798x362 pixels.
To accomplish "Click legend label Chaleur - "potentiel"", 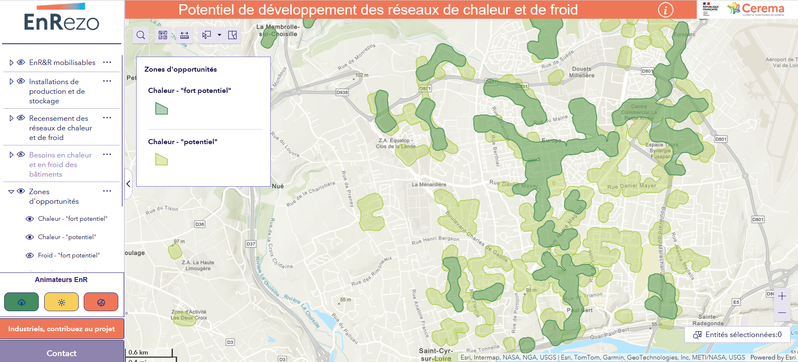I will (183, 142).
